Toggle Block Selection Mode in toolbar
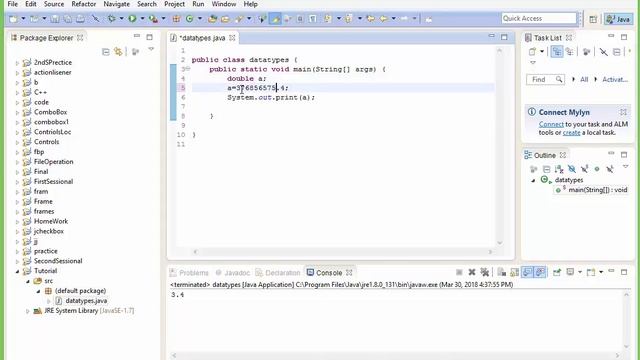The image size is (640, 360). click(300, 19)
